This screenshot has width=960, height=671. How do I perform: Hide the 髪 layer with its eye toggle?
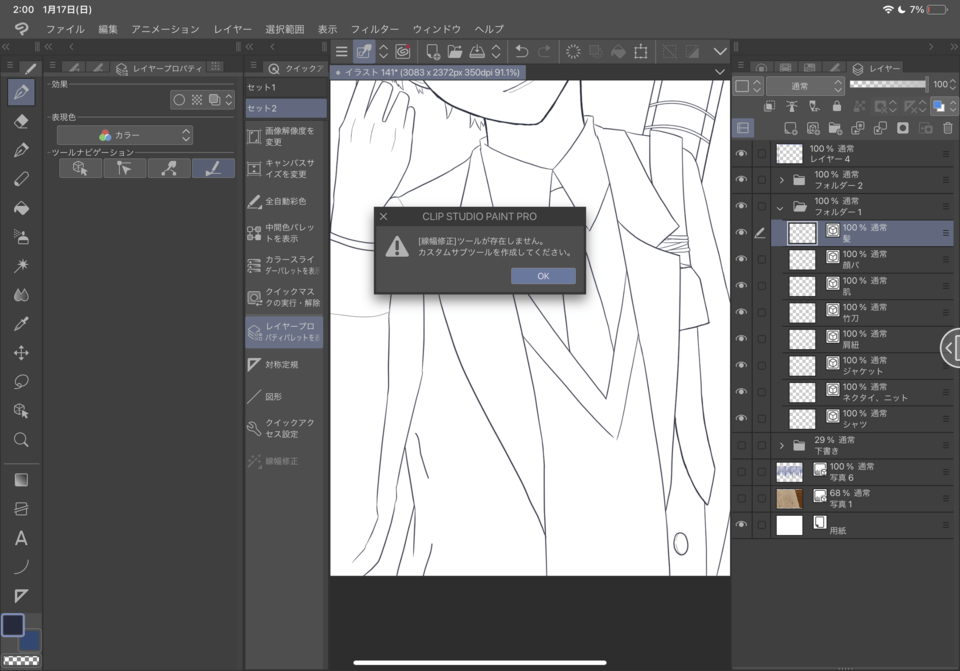coord(739,231)
